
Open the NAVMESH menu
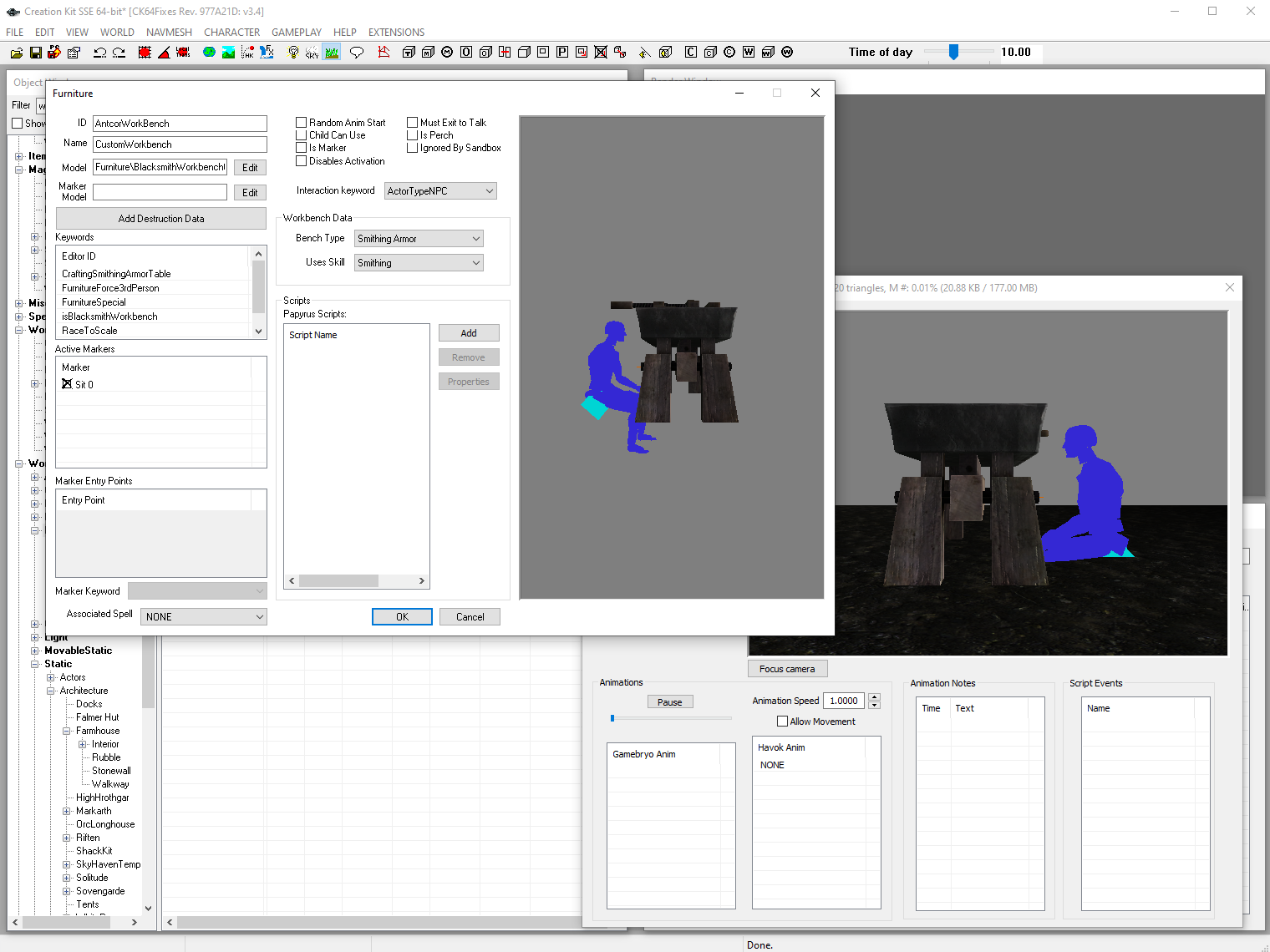pyautogui.click(x=169, y=33)
